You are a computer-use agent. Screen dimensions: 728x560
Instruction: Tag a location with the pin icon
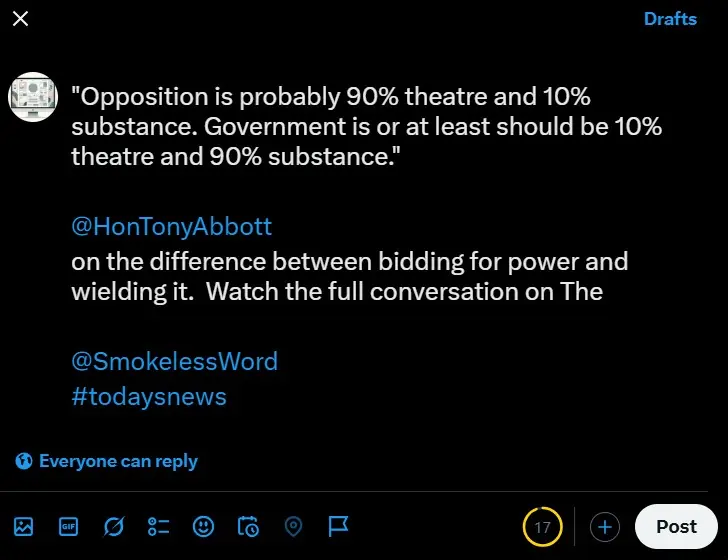pyautogui.click(x=293, y=526)
